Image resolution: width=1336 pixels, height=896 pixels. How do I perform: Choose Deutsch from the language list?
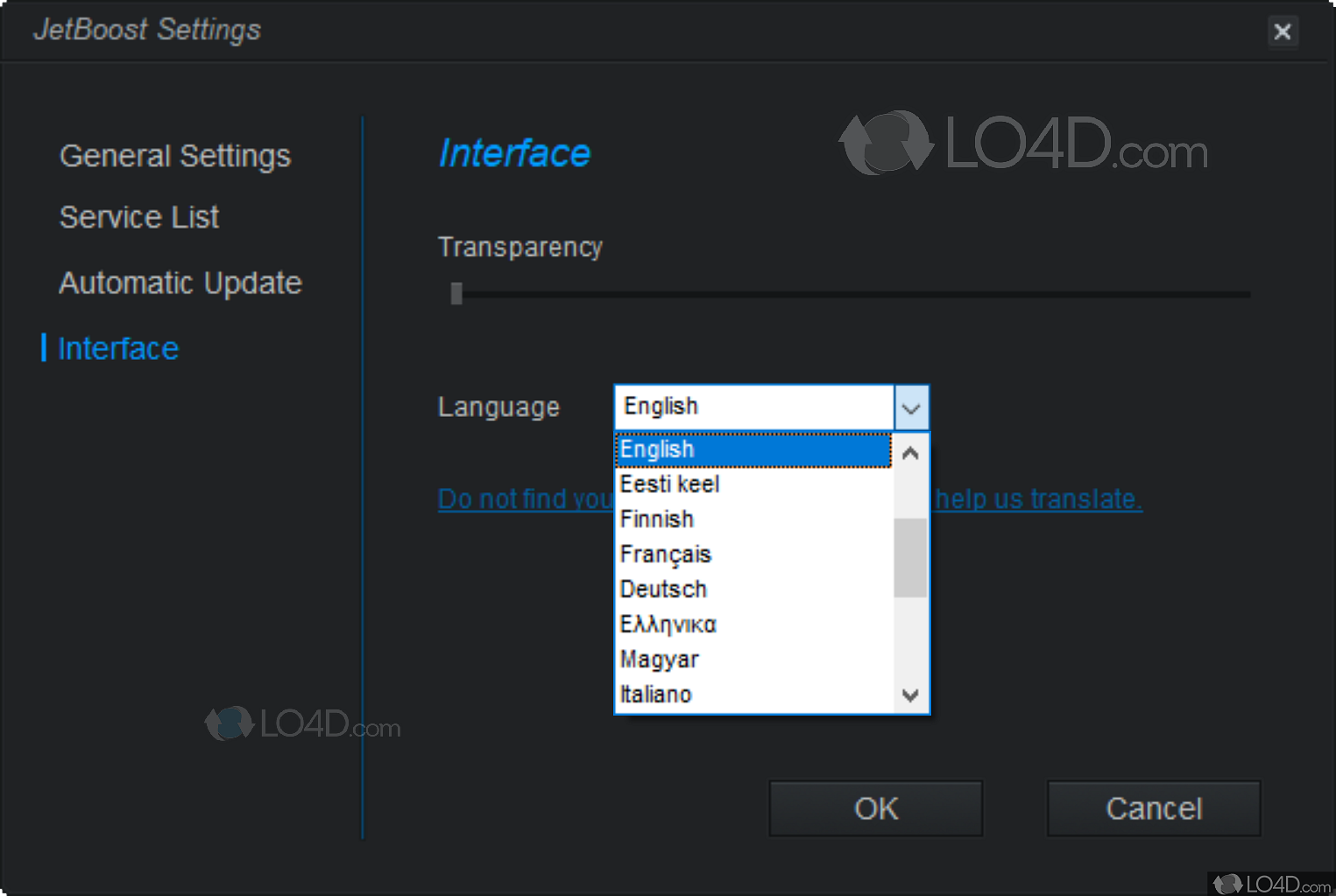pos(753,589)
